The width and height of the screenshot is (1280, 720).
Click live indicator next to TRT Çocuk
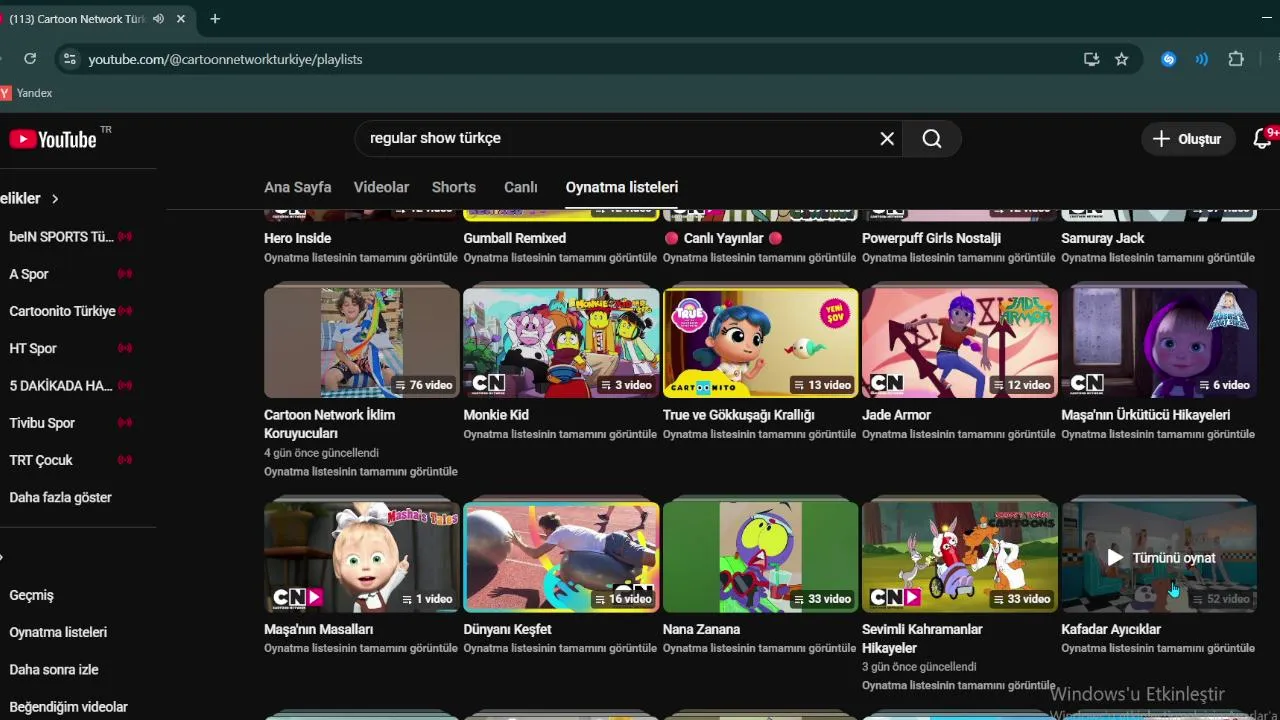125,460
